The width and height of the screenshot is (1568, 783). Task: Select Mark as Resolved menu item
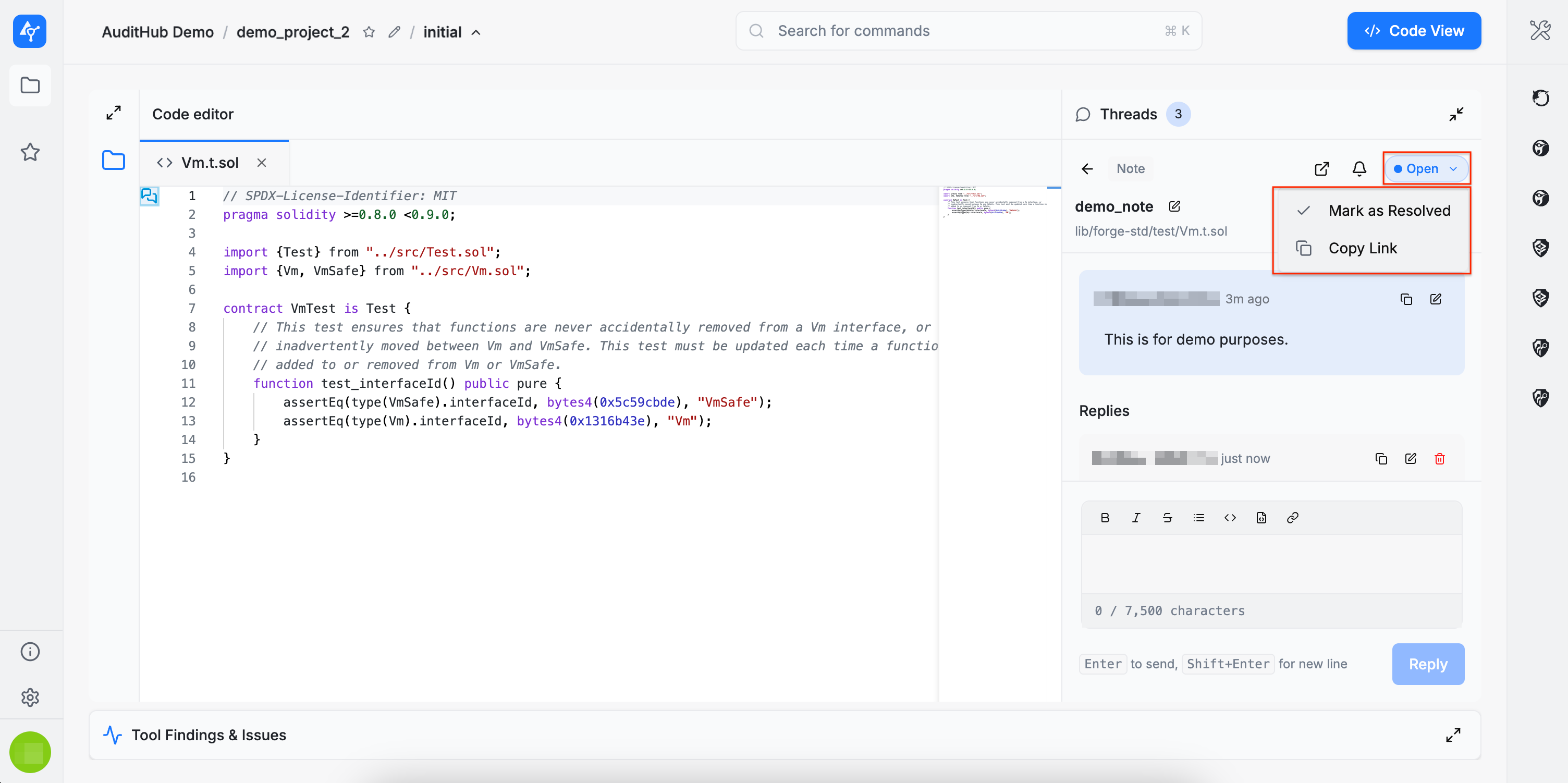1389,211
